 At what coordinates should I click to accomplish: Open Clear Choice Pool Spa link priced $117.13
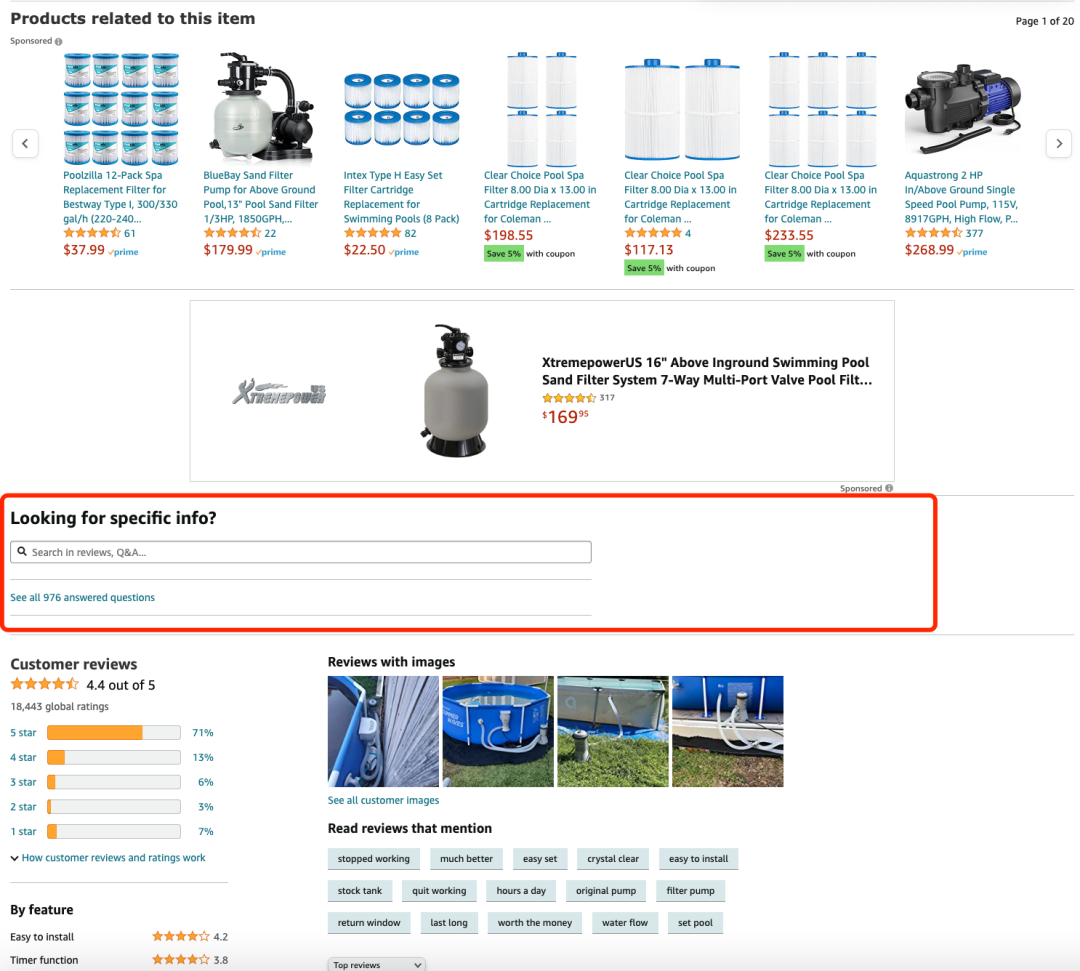coord(681,197)
